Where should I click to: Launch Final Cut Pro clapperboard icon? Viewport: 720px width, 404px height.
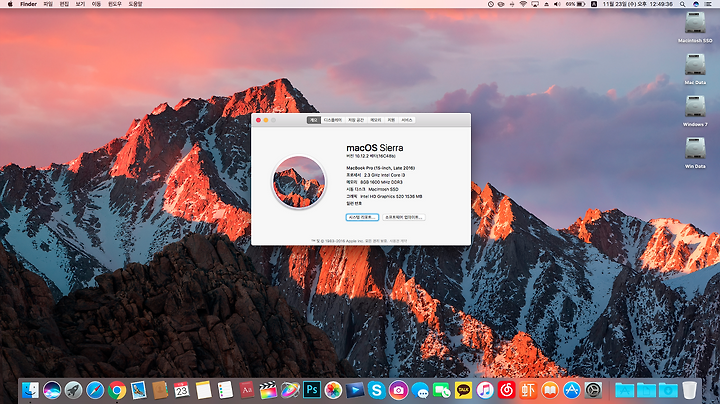point(269,390)
